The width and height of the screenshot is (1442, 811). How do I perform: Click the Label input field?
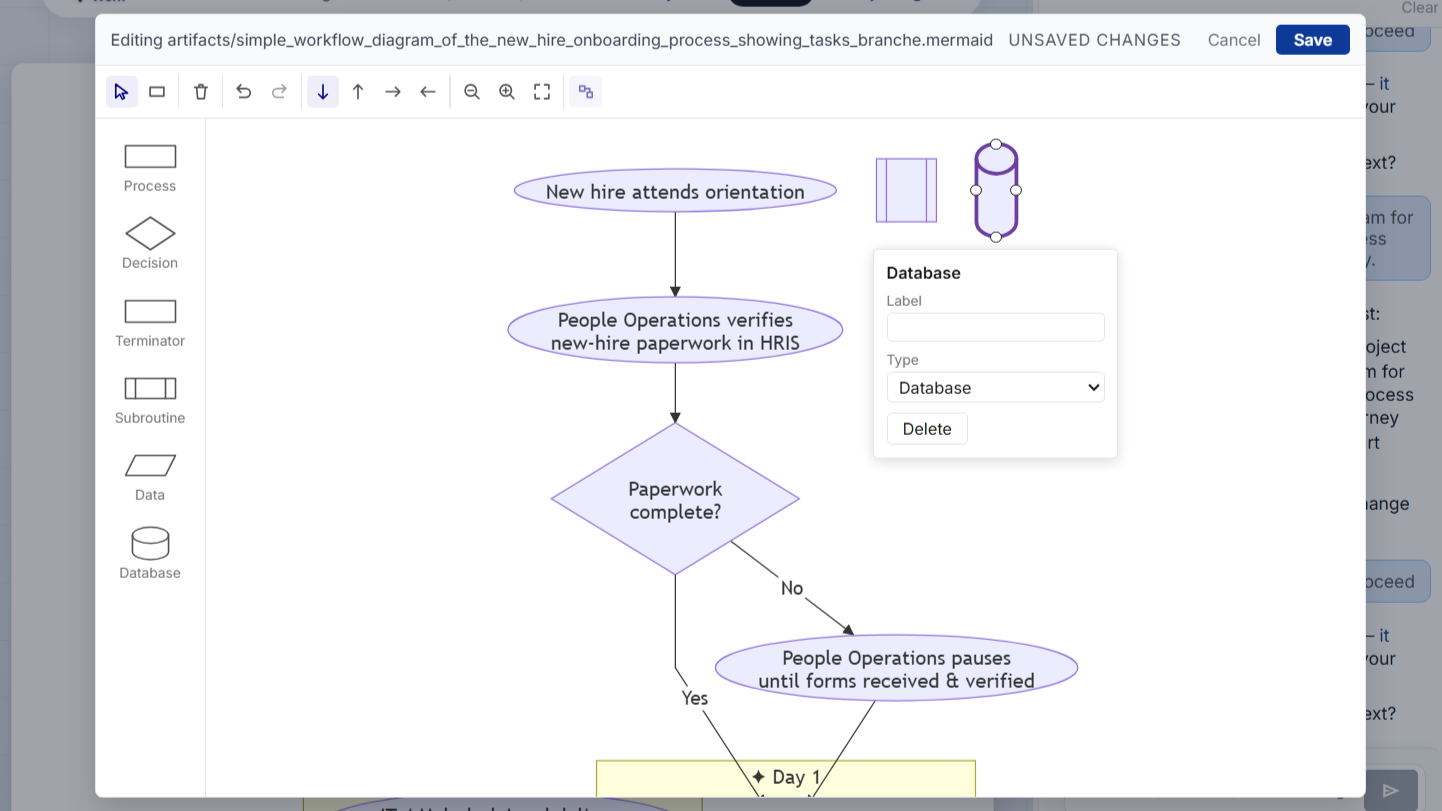coord(996,327)
